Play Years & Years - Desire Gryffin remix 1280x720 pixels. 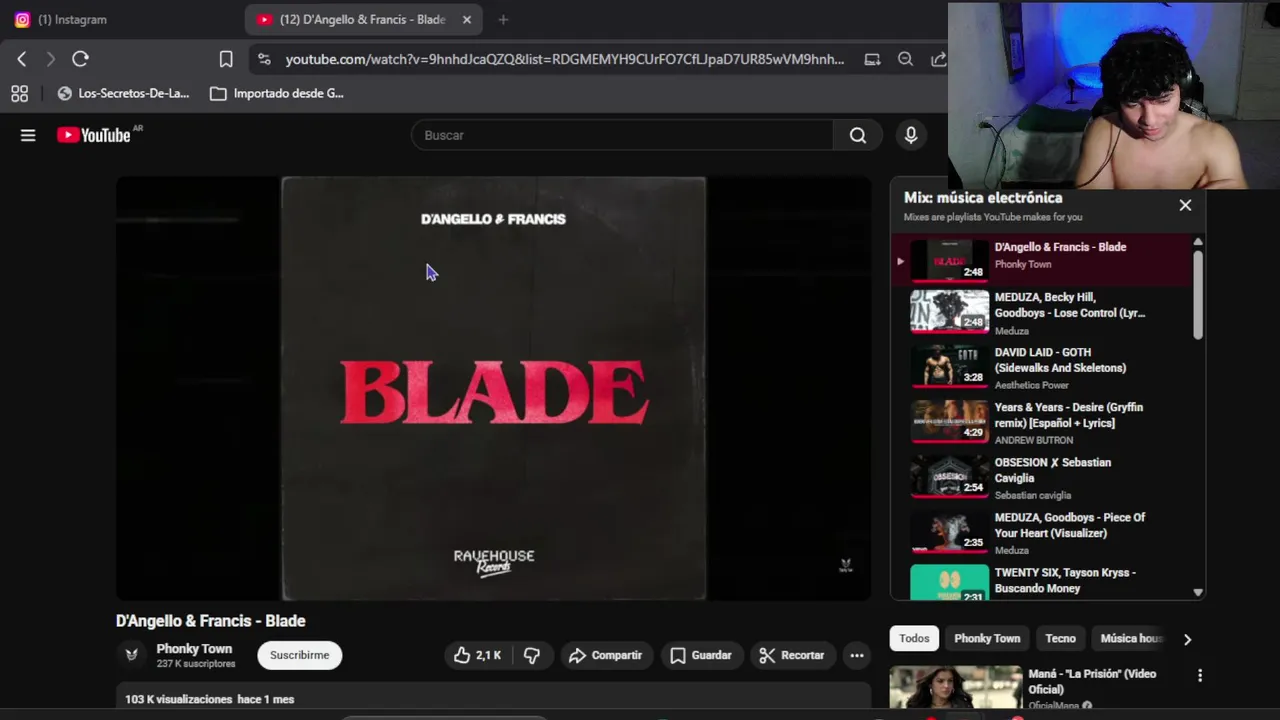[1040, 423]
